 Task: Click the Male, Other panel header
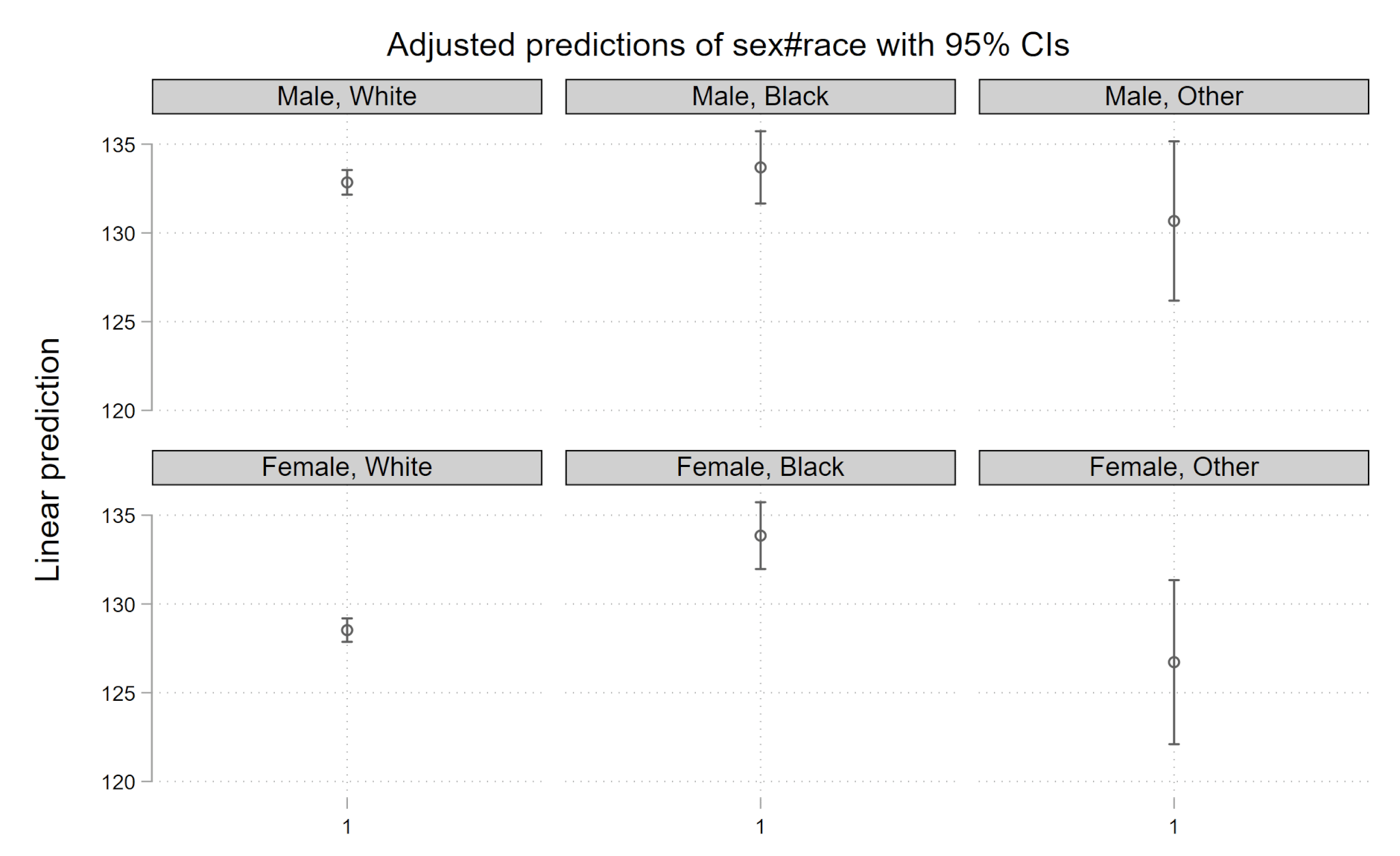(1174, 96)
